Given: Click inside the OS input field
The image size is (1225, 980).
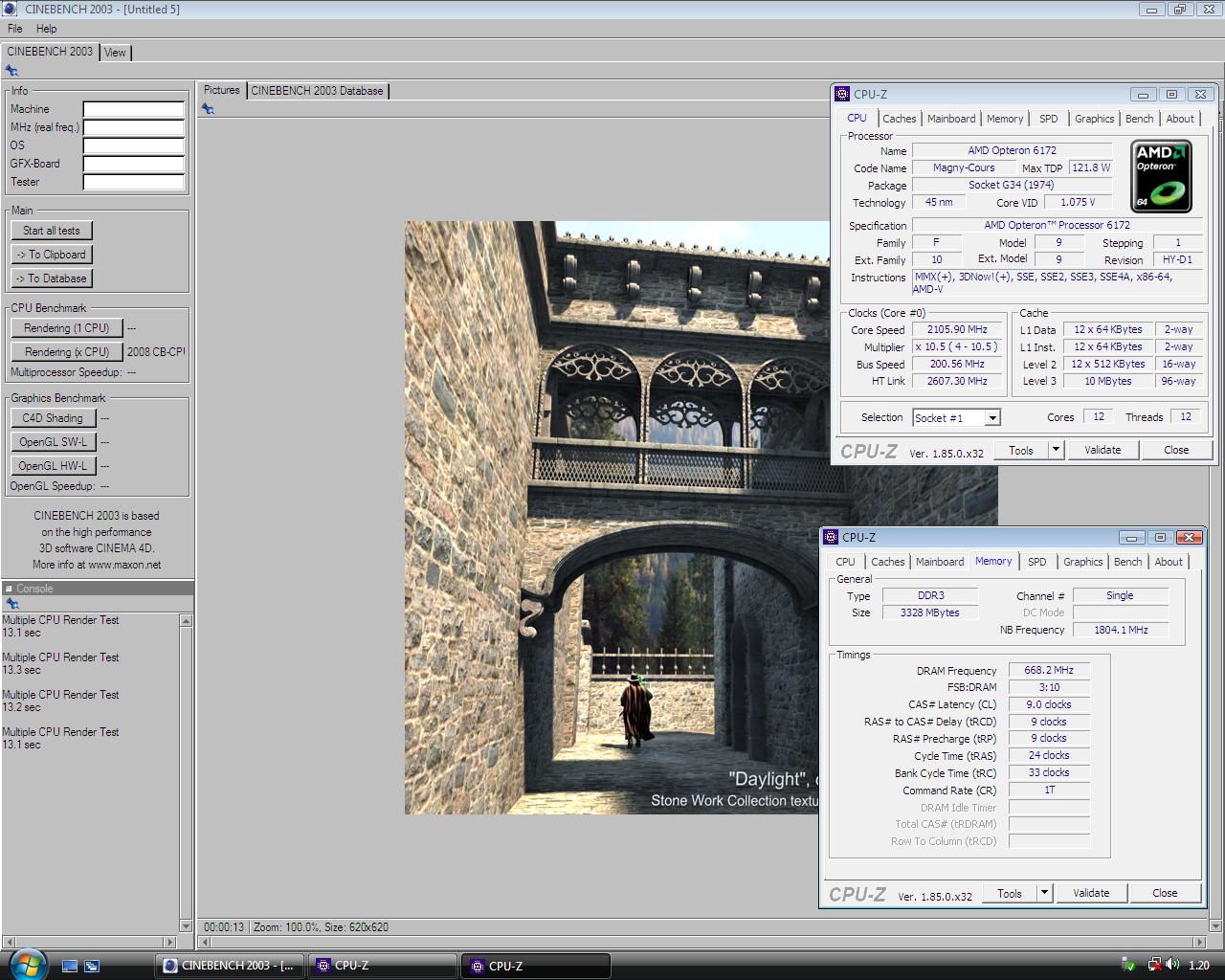Looking at the screenshot, I should 133,145.
